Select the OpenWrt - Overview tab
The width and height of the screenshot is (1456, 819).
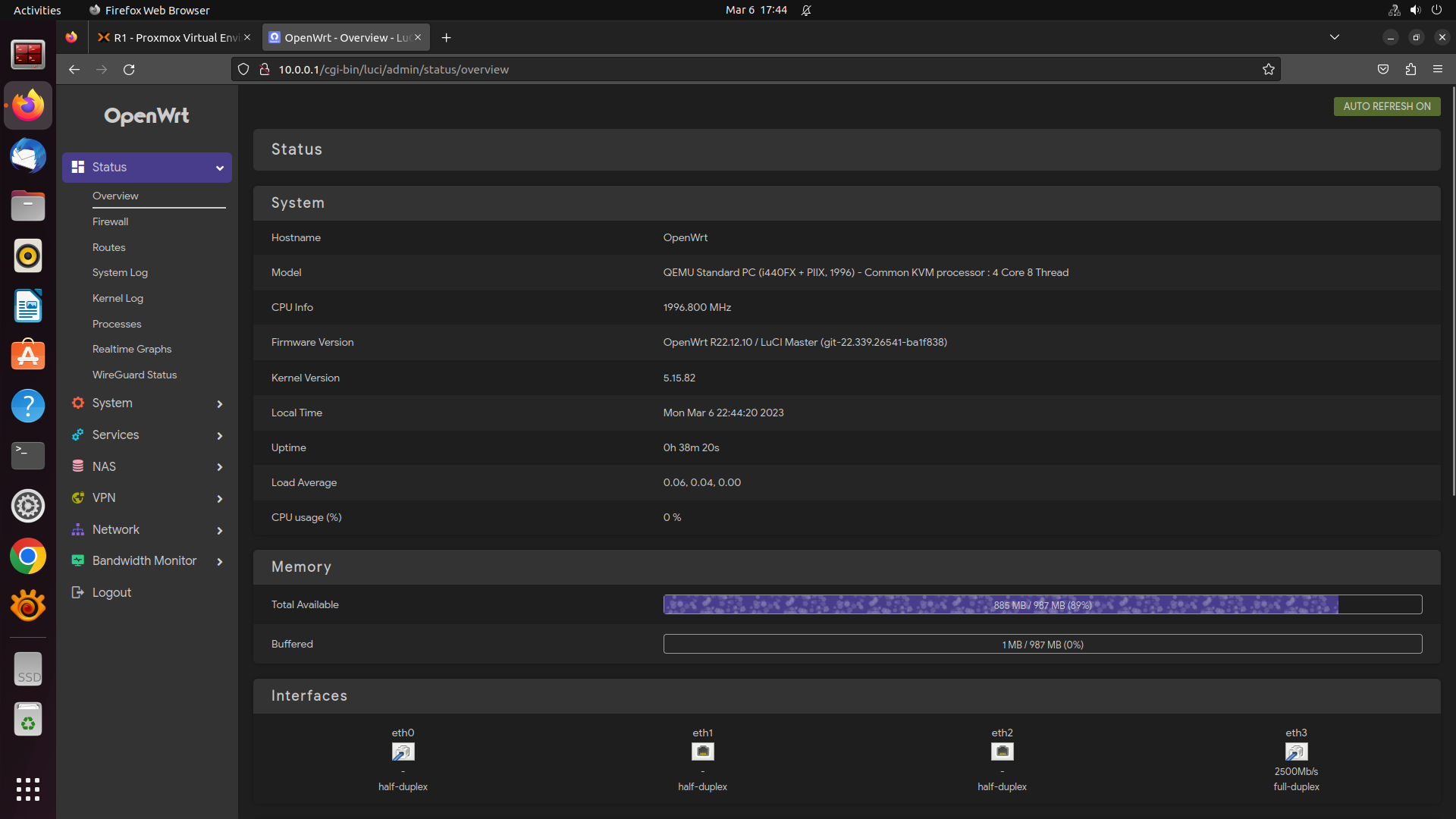[347, 37]
